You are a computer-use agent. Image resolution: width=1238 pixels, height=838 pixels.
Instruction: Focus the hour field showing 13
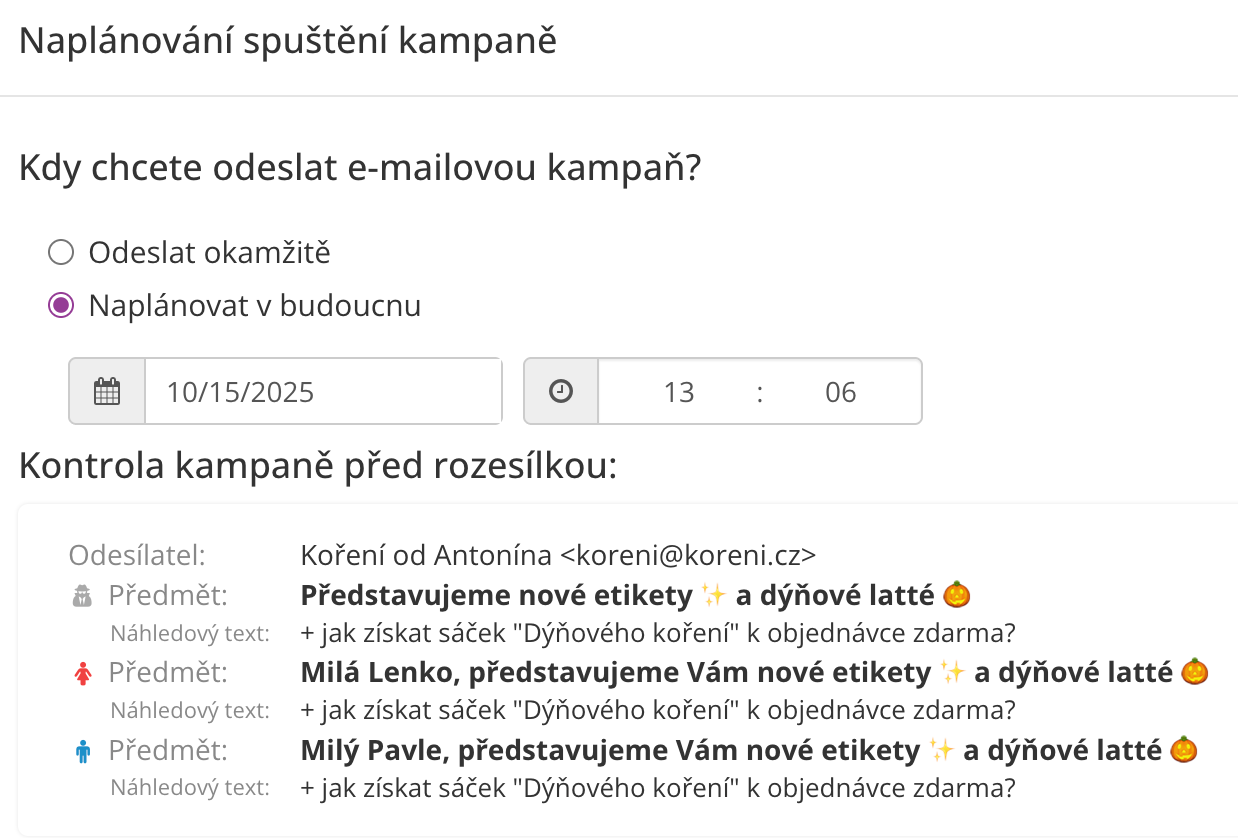tap(679, 392)
